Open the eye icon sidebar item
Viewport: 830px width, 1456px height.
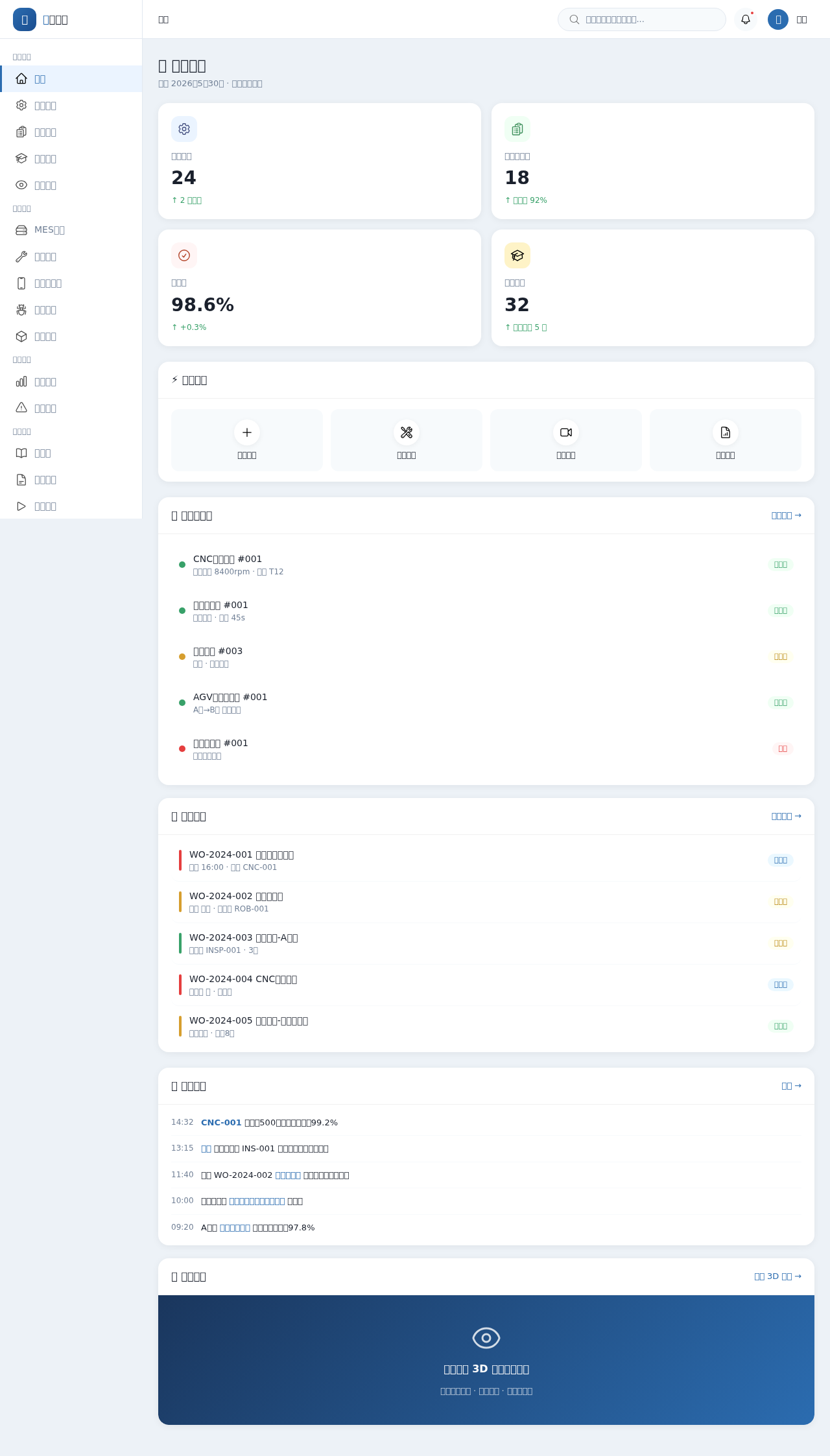pyautogui.click(x=71, y=185)
